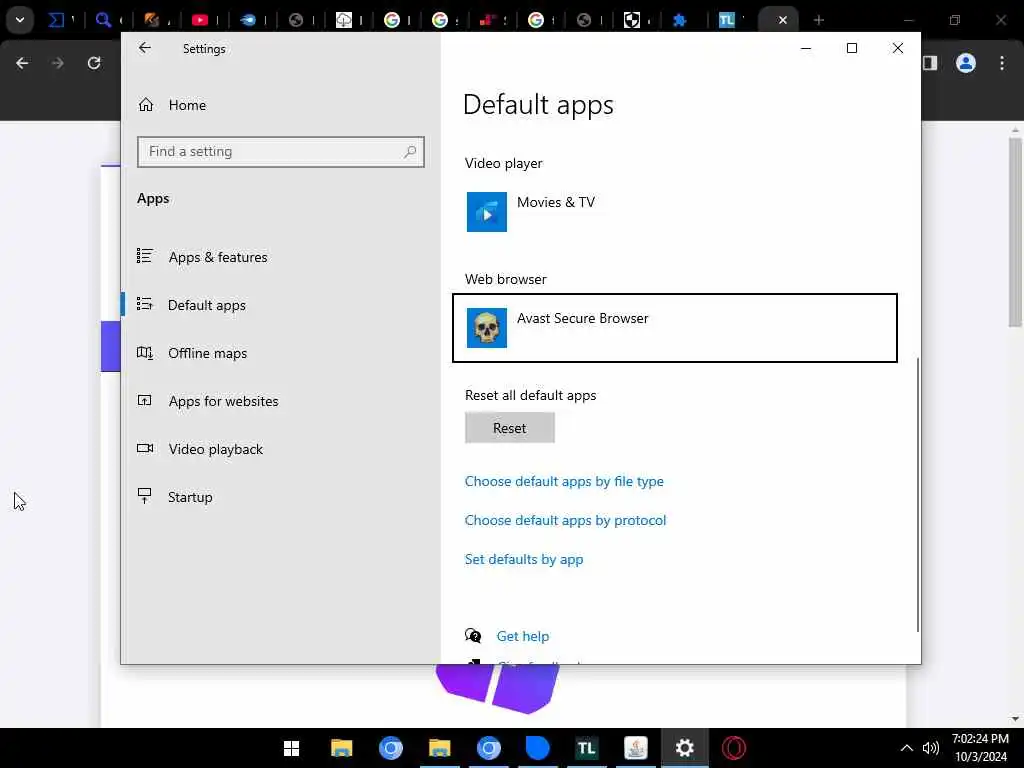The image size is (1024, 768).
Task: Click the browser page vertical scrollbar
Action: tap(1015, 232)
